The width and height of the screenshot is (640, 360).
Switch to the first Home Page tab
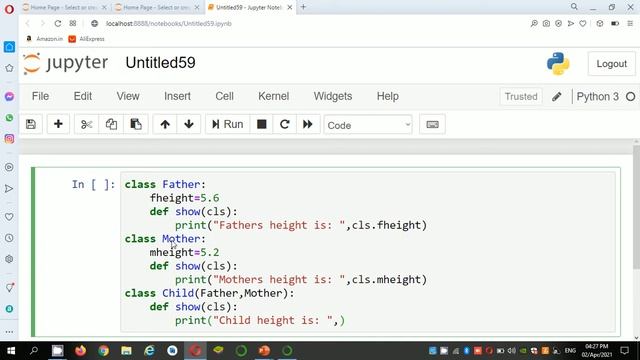point(63,7)
